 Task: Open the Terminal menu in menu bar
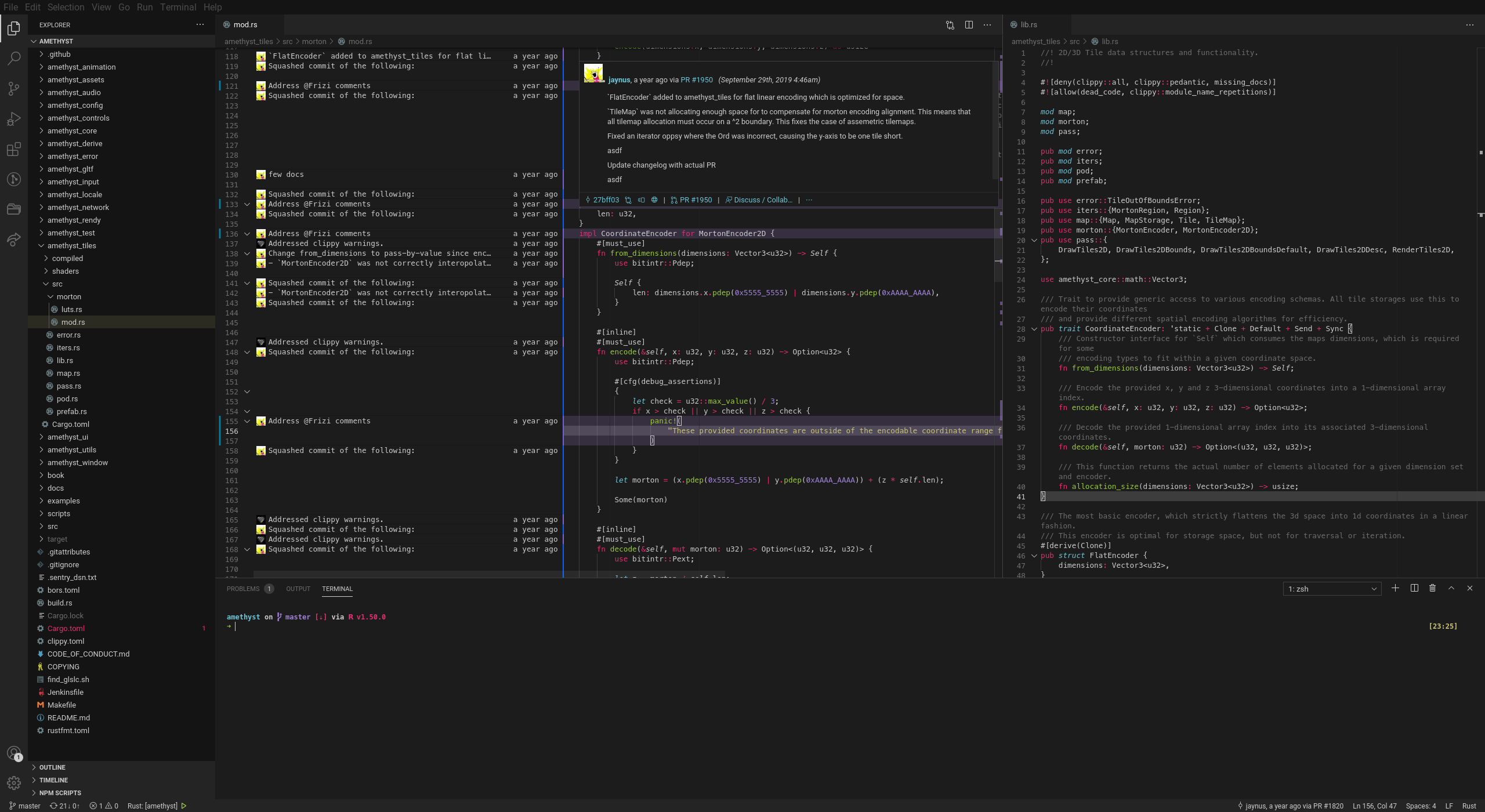pyautogui.click(x=178, y=7)
